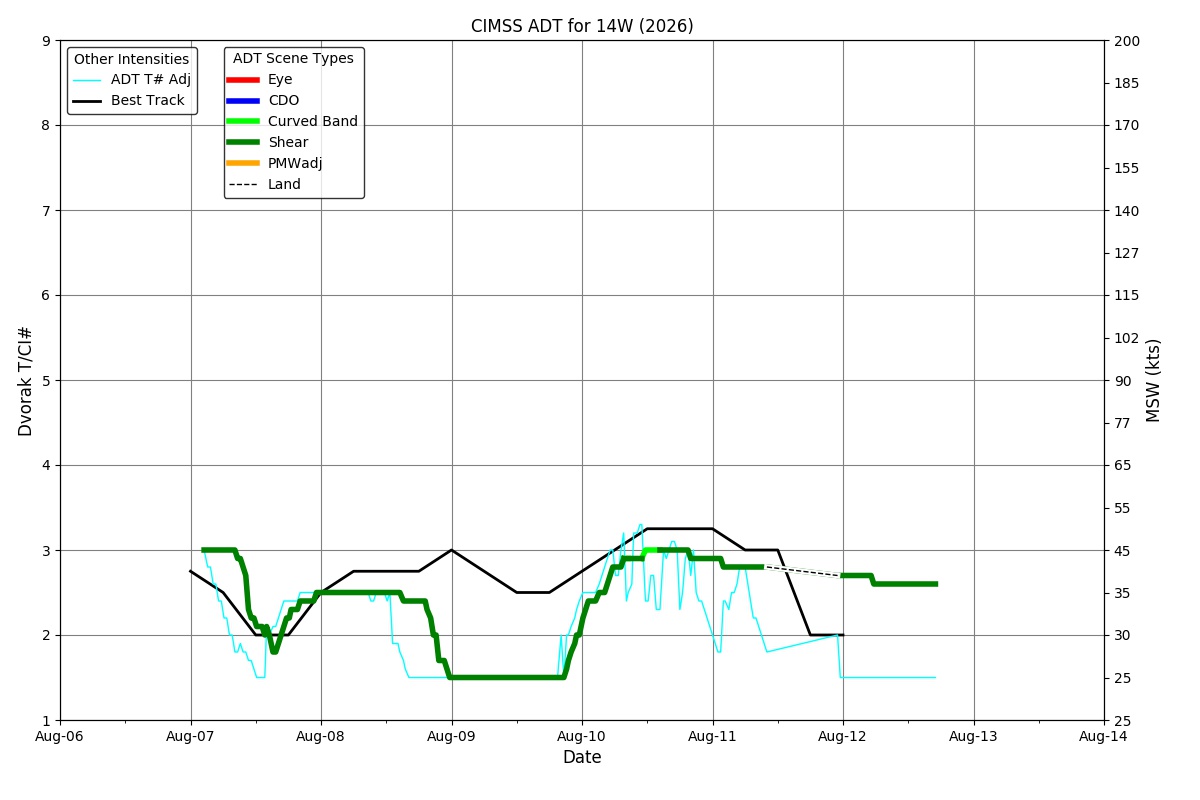Click the left-axis tick value 1
Viewport: 1200px width, 800px height.
(46, 721)
